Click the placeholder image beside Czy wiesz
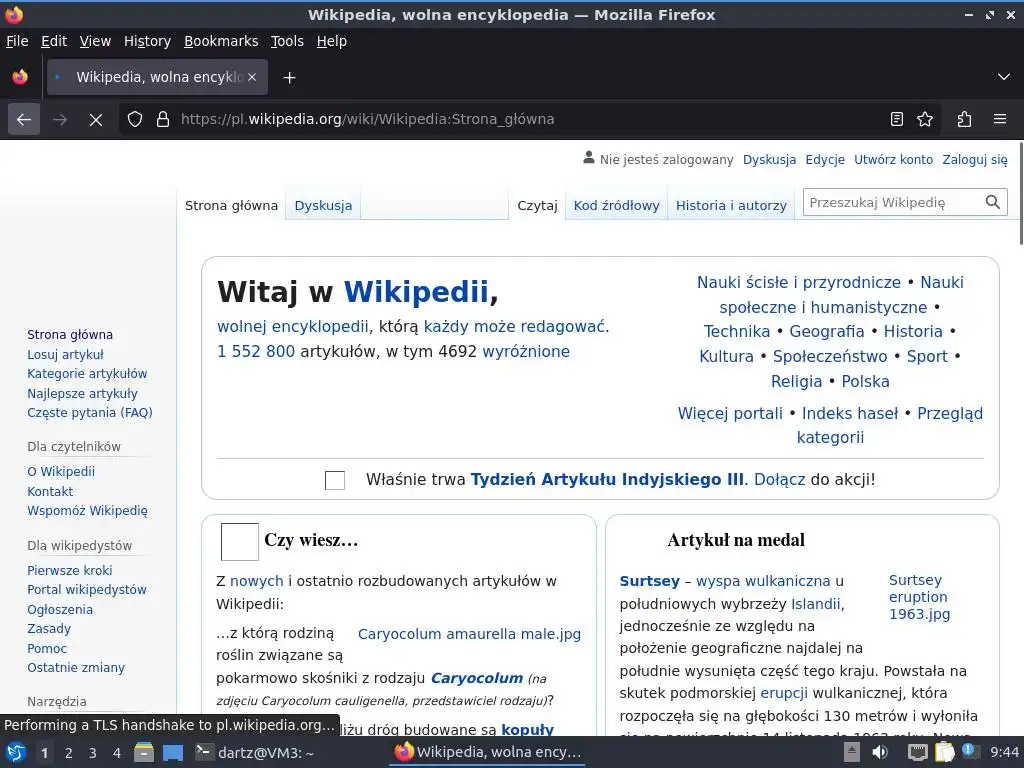The height and width of the screenshot is (768, 1024). pyautogui.click(x=240, y=541)
